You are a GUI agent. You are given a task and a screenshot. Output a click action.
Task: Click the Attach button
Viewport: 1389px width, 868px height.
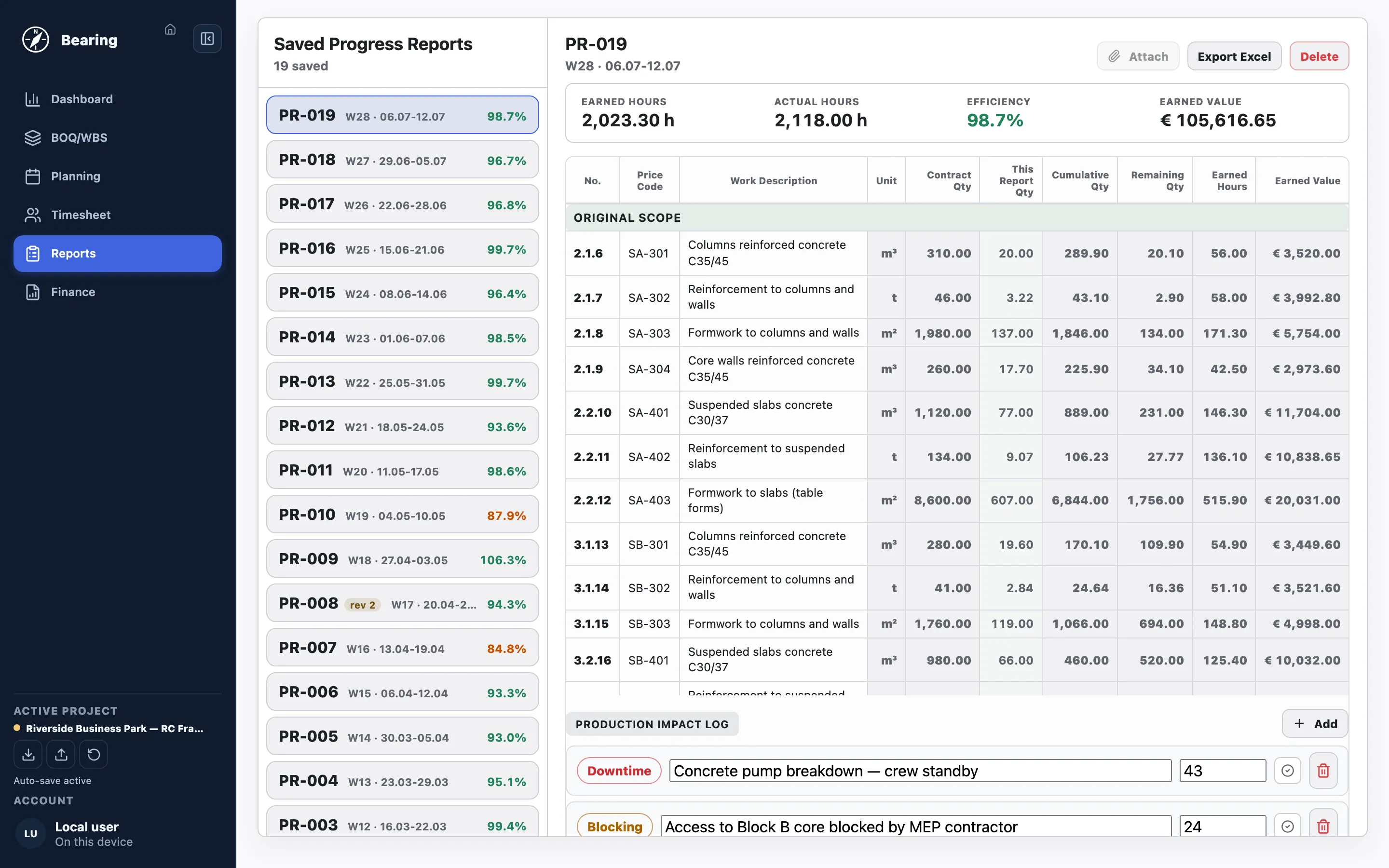coord(1138,56)
